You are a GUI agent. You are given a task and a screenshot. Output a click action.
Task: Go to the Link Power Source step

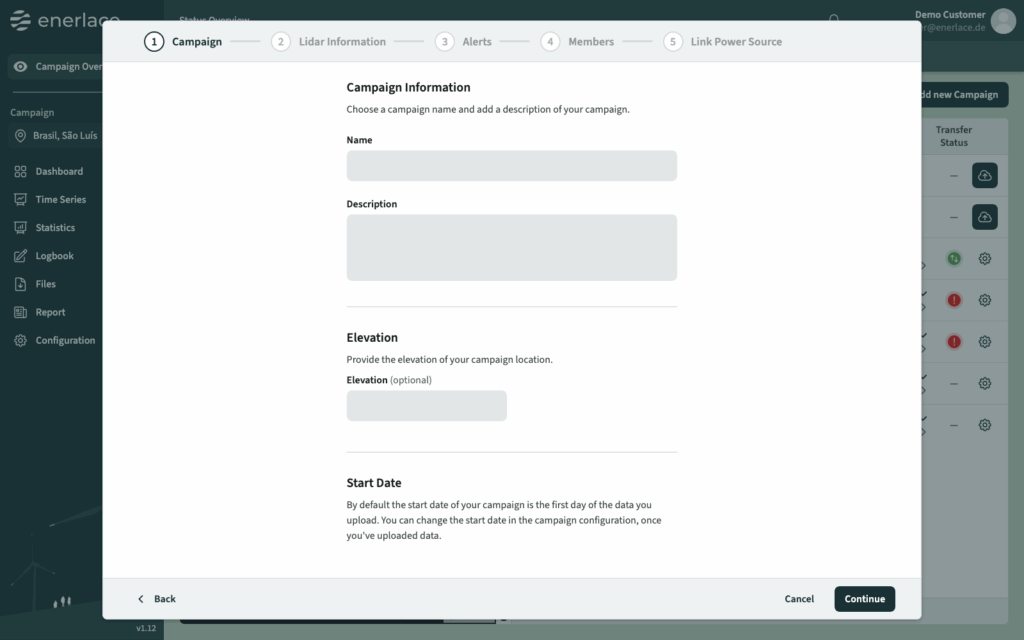pyautogui.click(x=723, y=42)
